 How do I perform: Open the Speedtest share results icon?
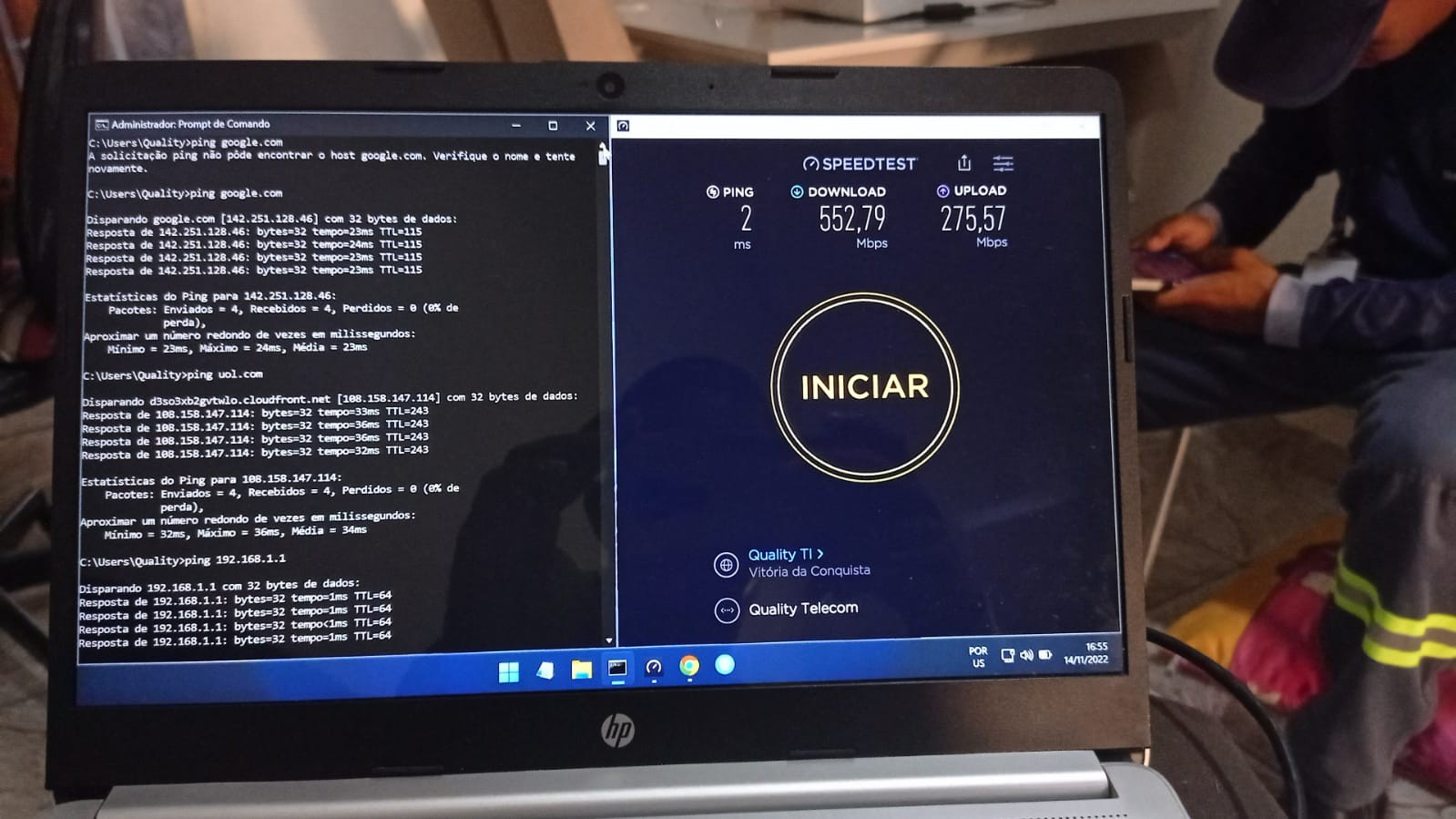[x=964, y=163]
